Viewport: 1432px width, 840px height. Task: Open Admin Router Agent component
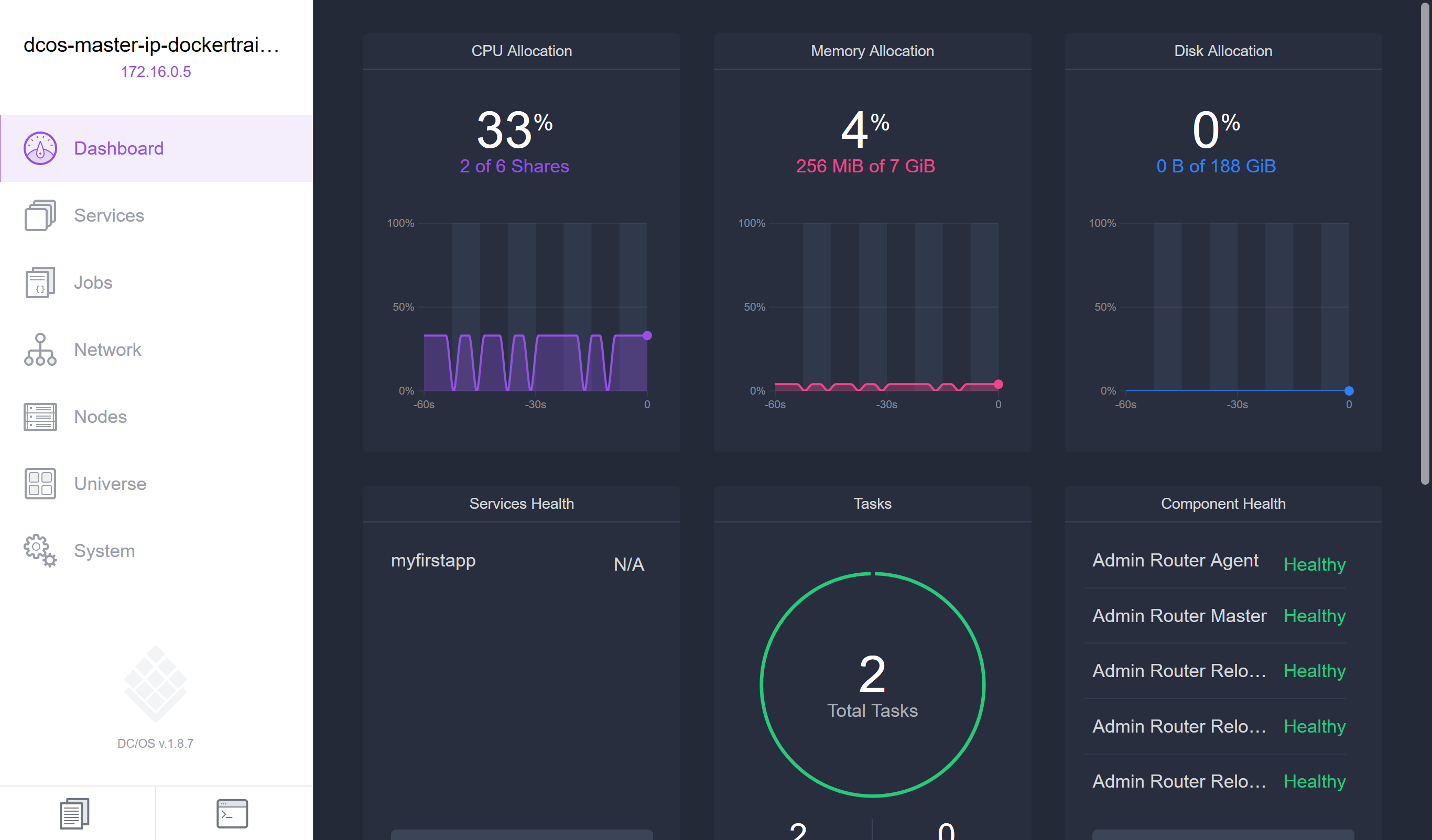pyautogui.click(x=1175, y=561)
